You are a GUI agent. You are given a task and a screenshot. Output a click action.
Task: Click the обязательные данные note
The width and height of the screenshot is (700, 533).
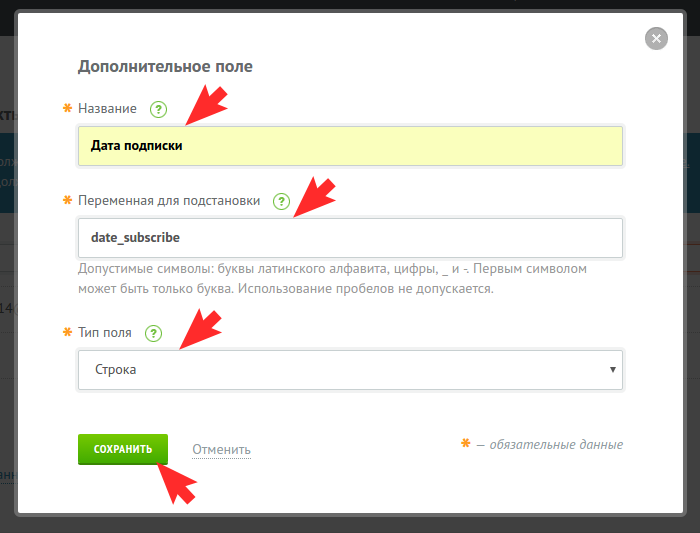point(542,444)
